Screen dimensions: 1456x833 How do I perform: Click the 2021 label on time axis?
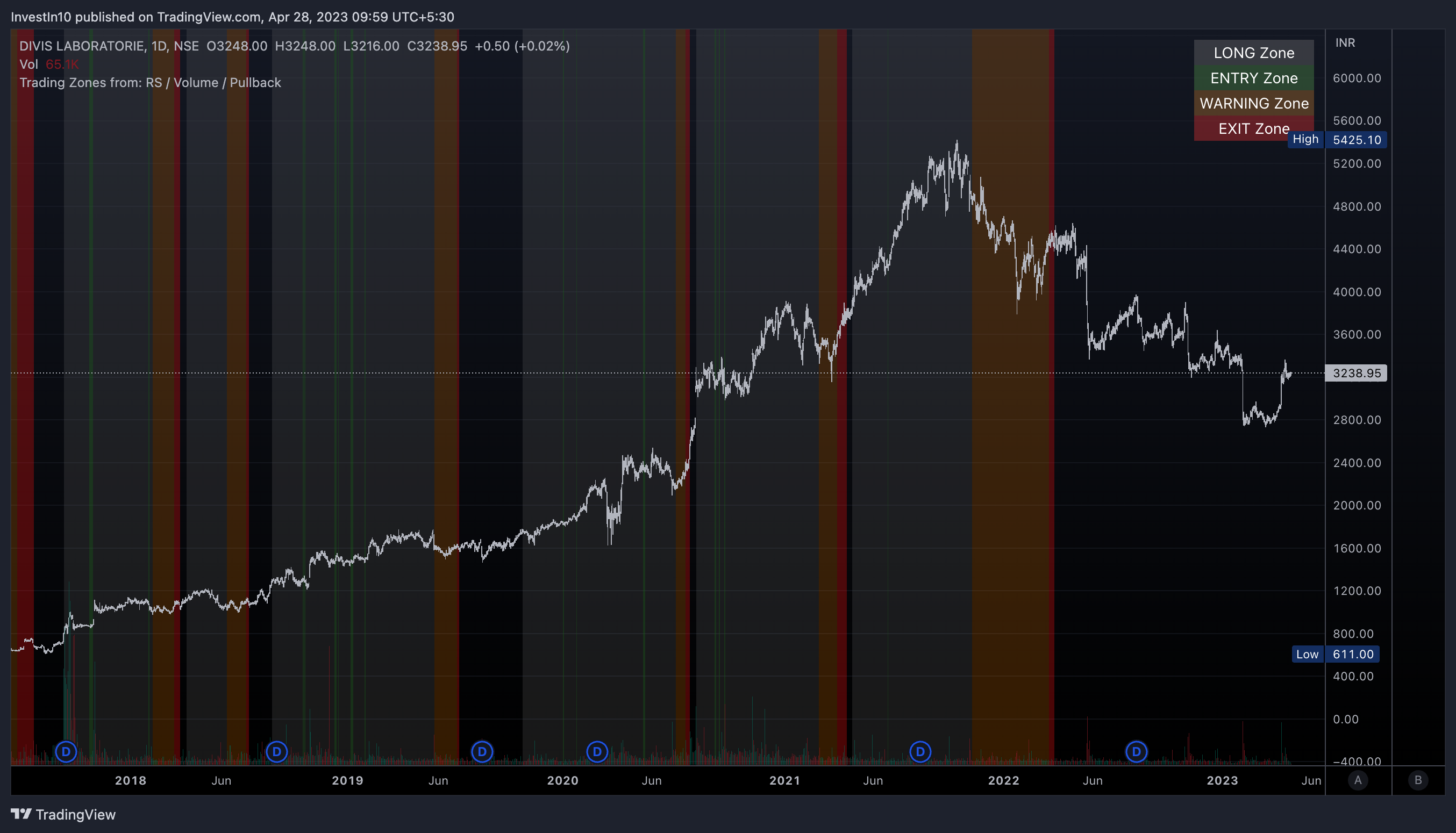[784, 780]
